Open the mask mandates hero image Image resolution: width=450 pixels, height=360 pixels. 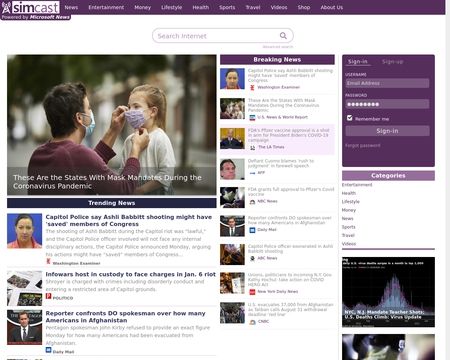point(112,125)
